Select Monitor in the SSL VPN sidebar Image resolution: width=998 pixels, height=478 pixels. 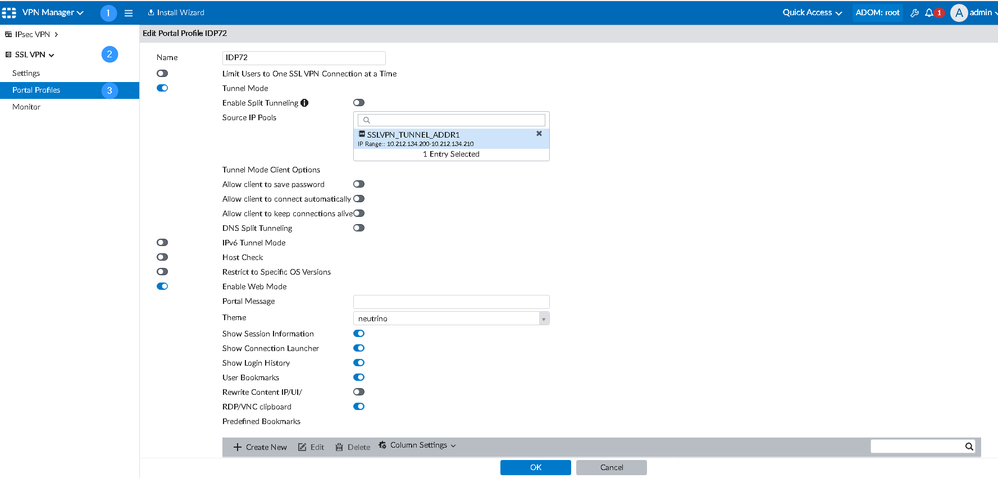(x=26, y=107)
